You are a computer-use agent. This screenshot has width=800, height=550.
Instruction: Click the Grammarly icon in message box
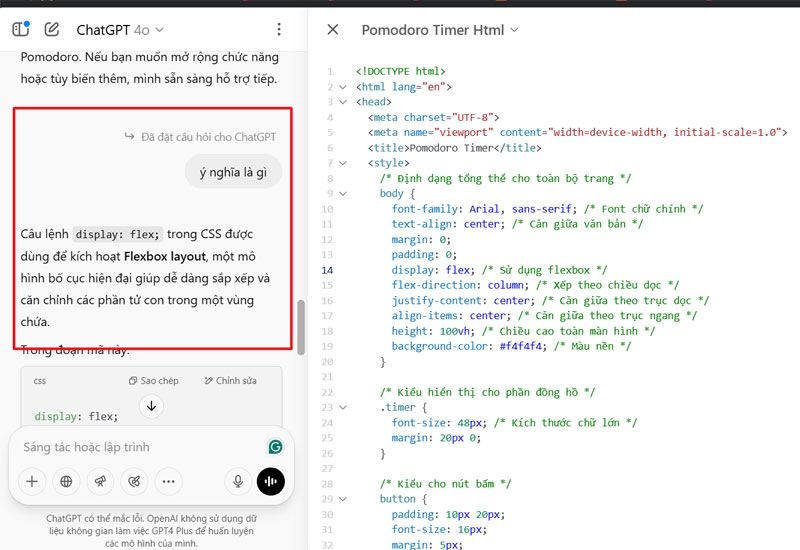point(275,447)
